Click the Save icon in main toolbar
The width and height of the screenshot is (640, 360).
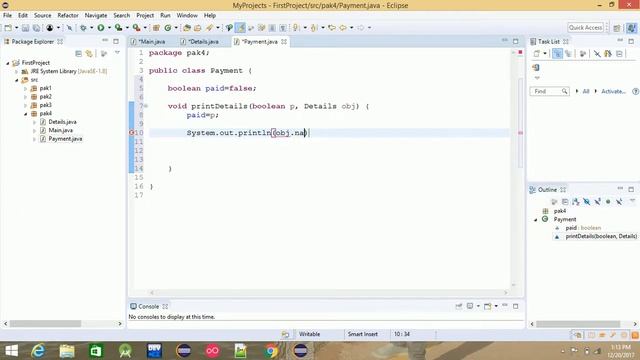tap(25, 28)
